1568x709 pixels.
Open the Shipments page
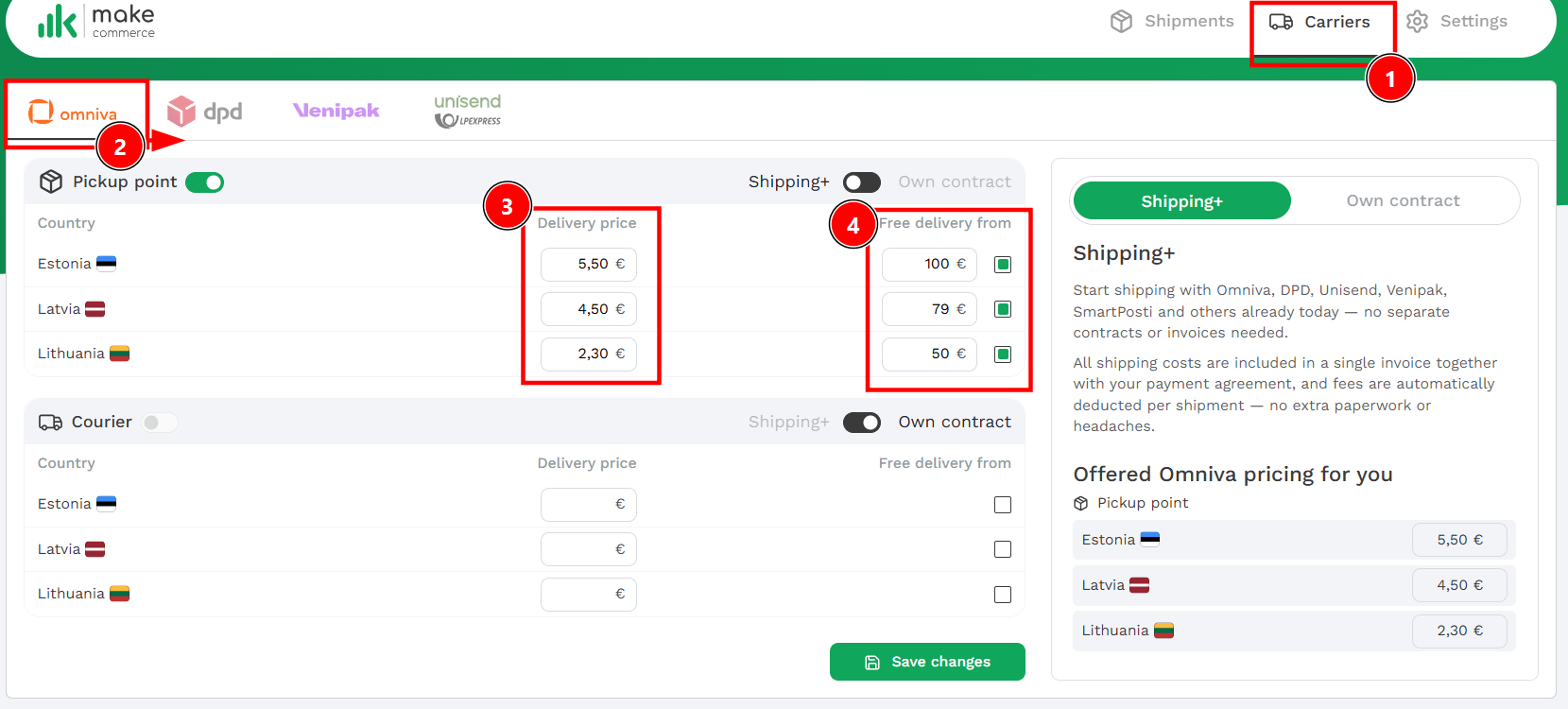(1172, 22)
